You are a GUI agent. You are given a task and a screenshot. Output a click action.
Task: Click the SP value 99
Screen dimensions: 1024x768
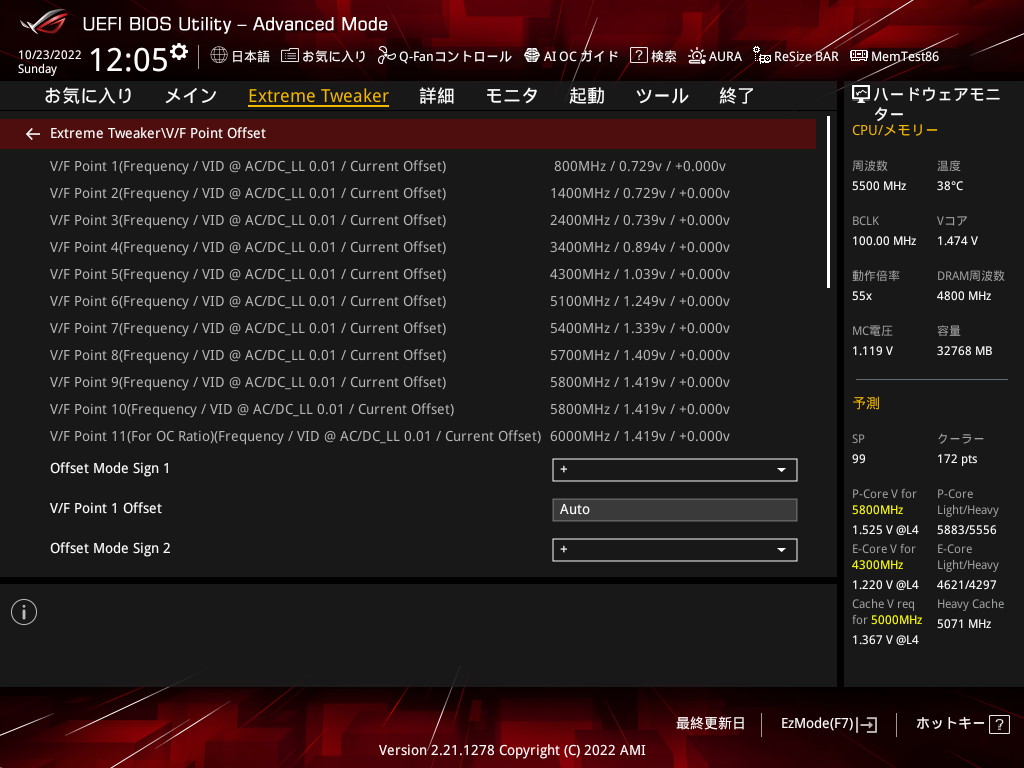[x=859, y=459]
